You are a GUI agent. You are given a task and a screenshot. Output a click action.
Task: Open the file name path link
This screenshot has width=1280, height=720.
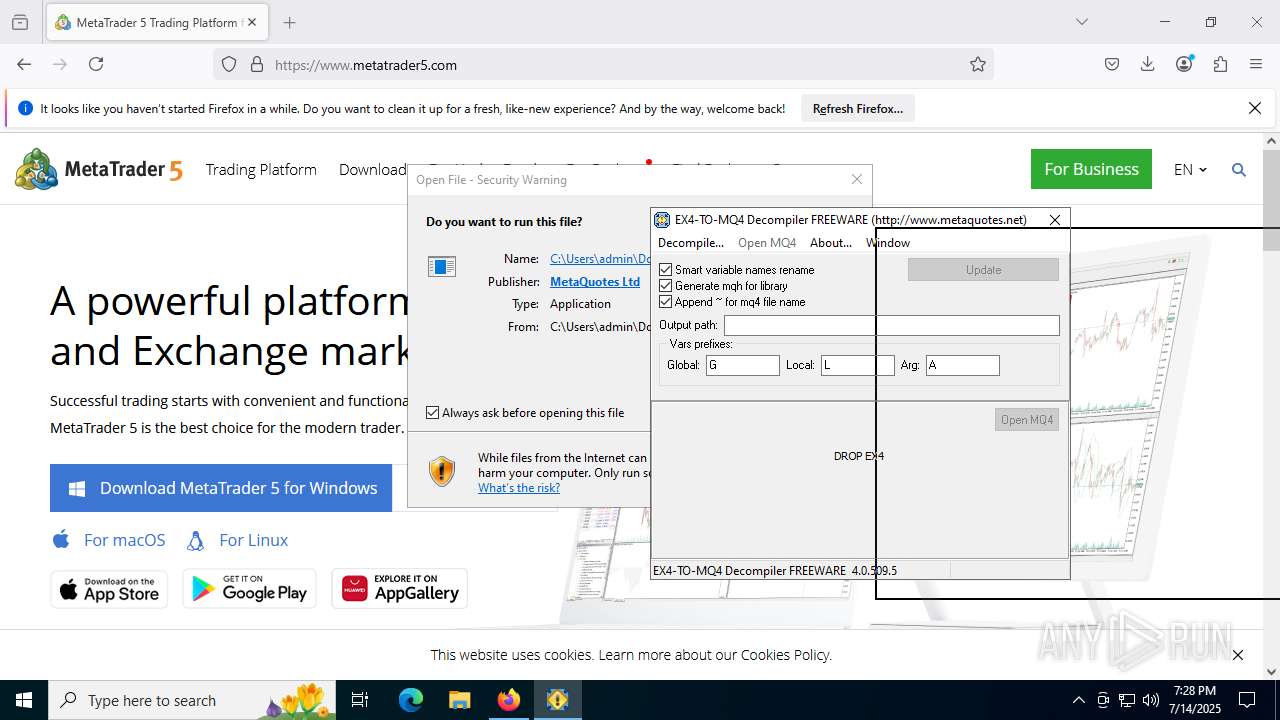point(601,259)
